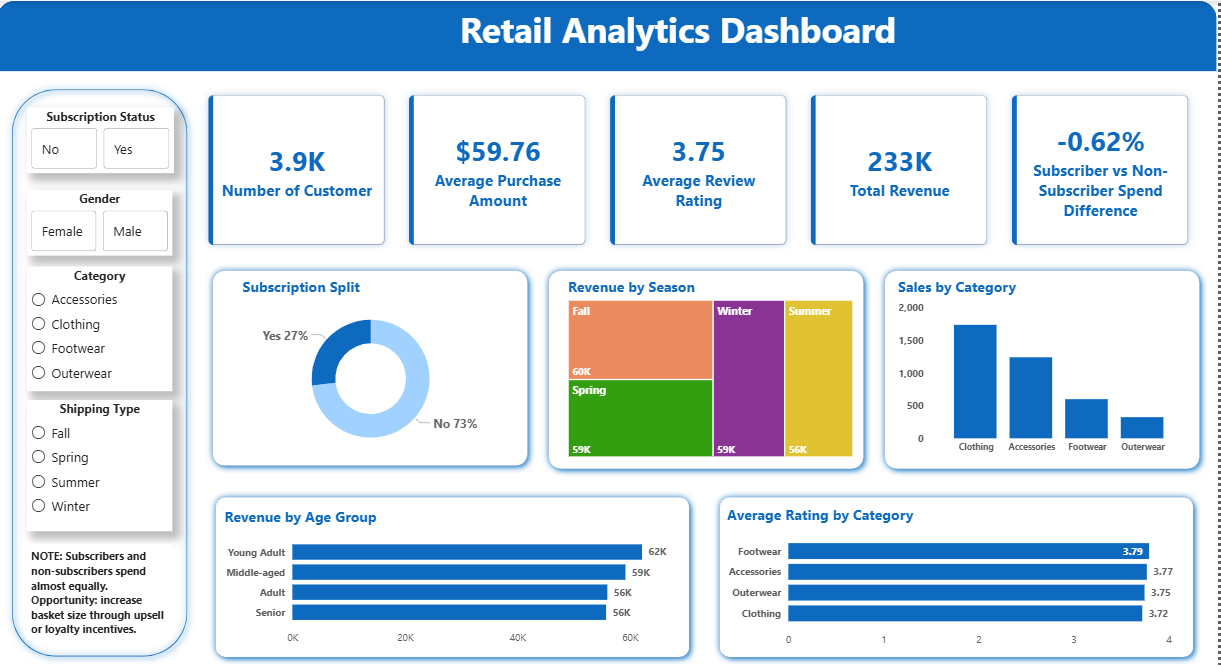Click the 62K Young Adult data label
Viewport: 1221px width, 667px height.
(x=657, y=552)
